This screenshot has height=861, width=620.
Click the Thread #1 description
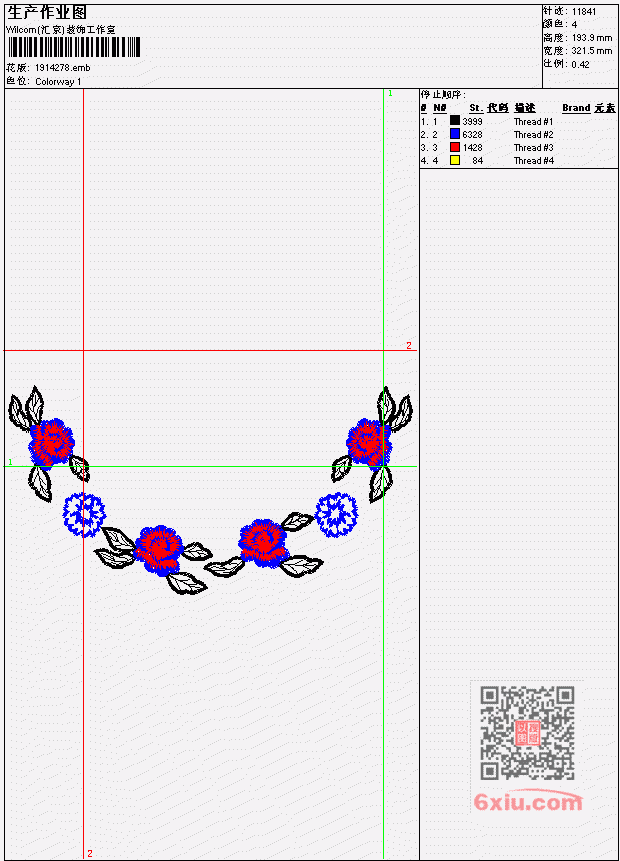(x=533, y=121)
